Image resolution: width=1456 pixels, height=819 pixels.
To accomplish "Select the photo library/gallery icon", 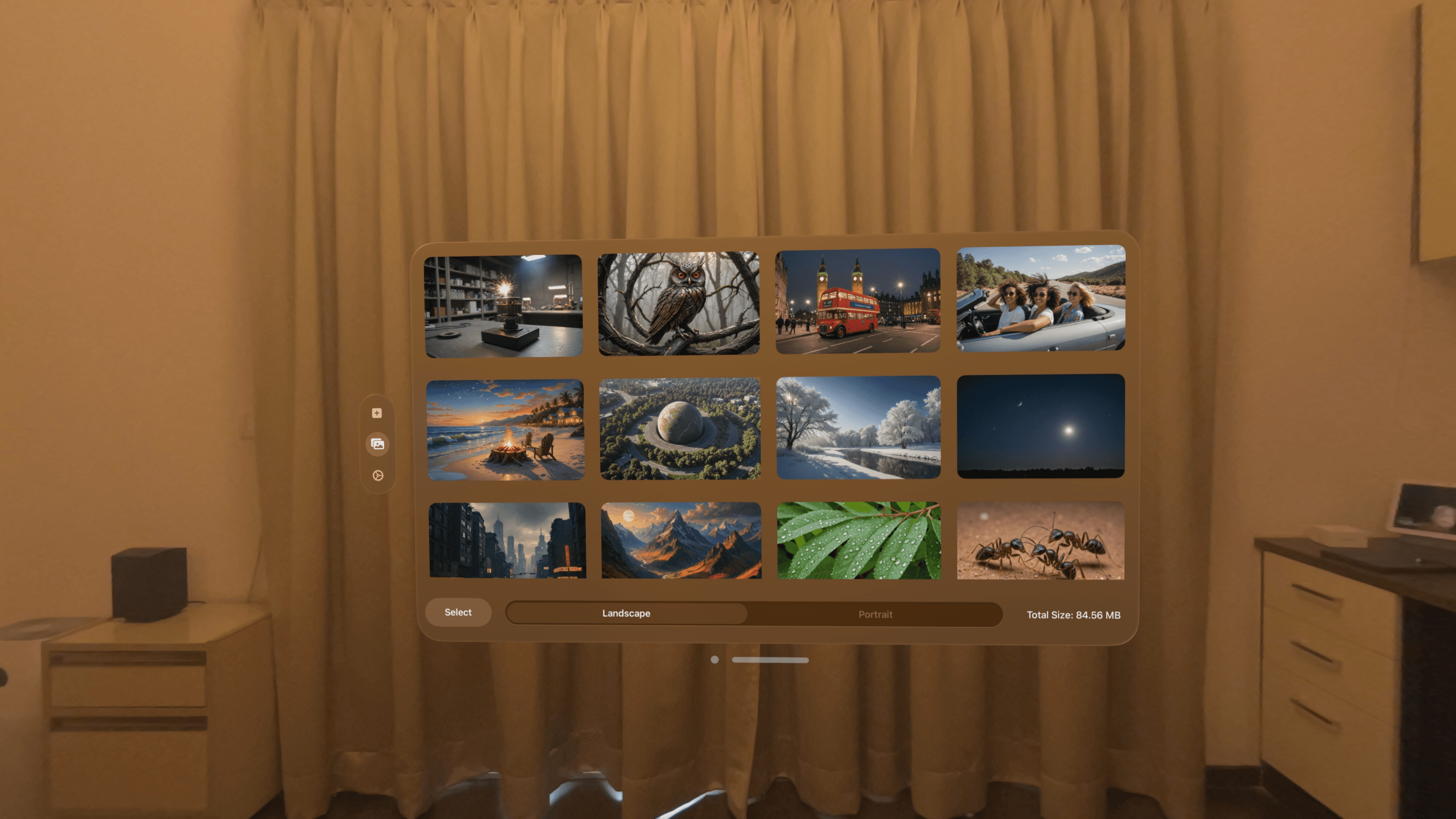I will click(378, 444).
